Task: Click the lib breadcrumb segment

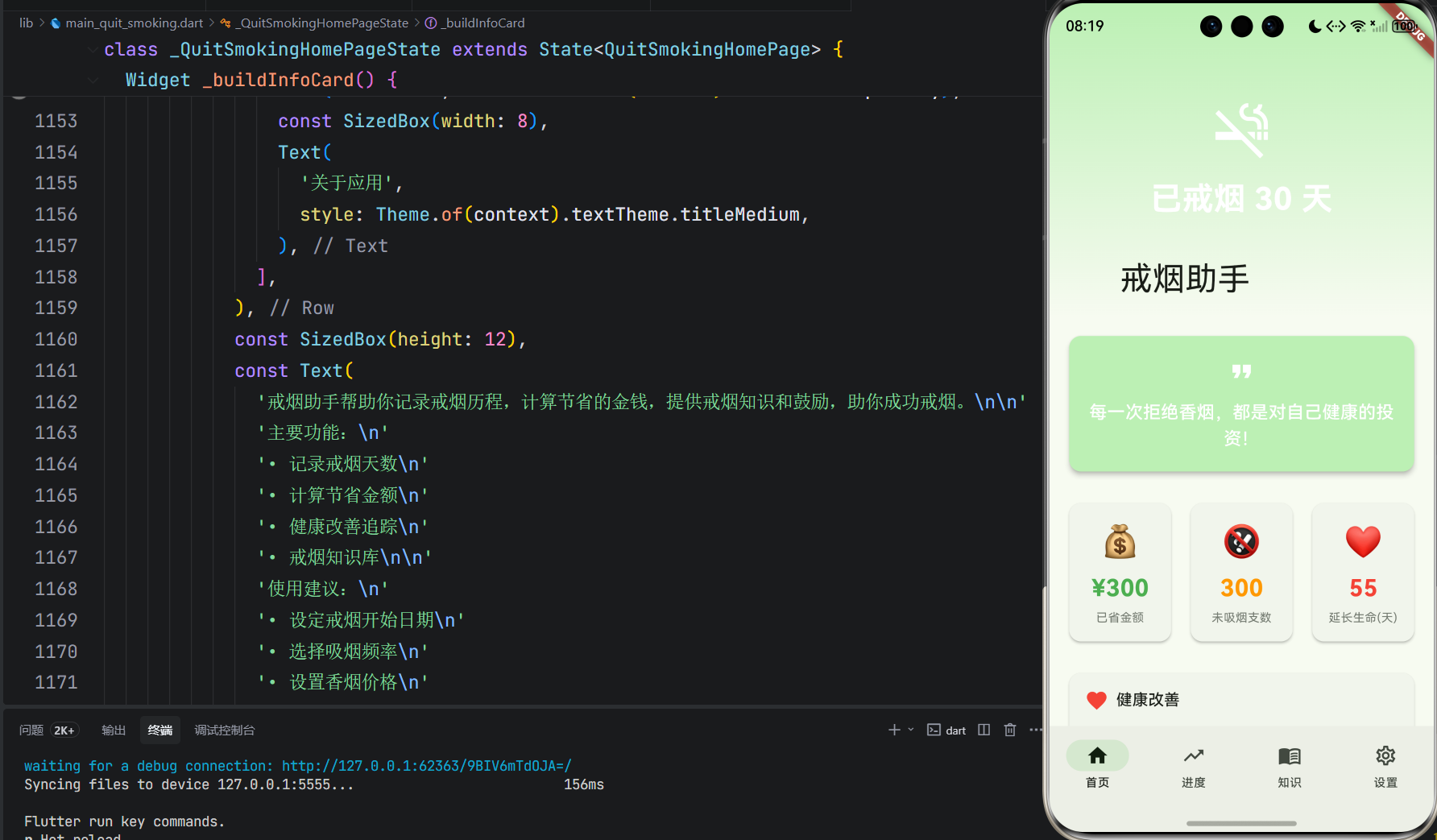Action: (x=27, y=23)
